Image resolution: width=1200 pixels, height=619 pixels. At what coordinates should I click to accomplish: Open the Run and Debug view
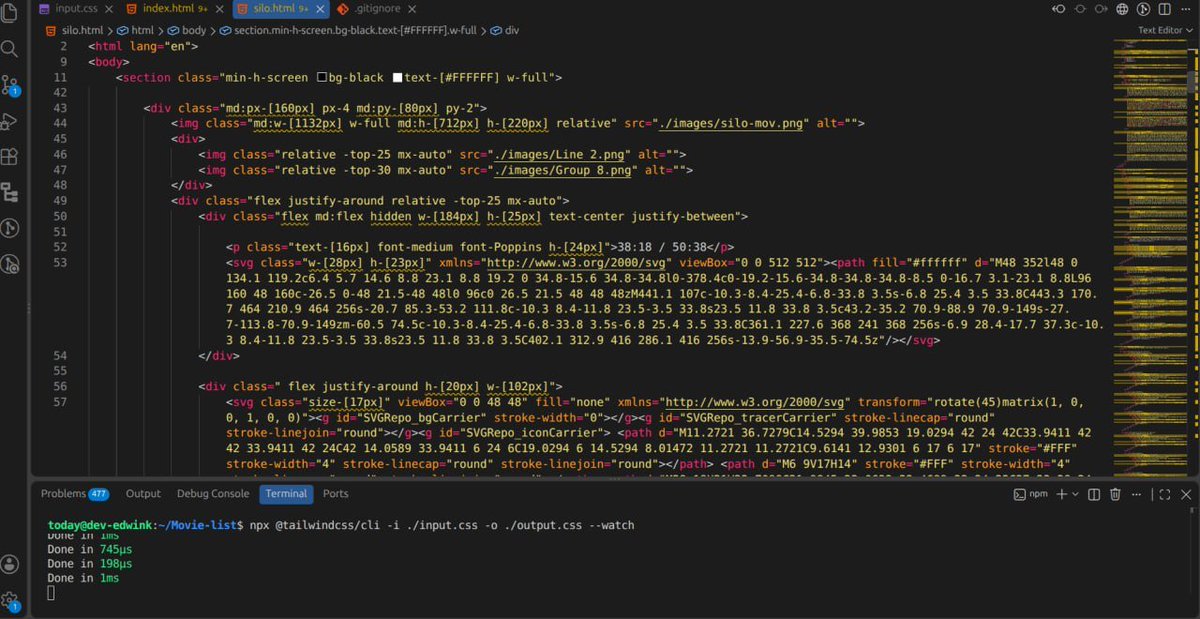point(9,121)
